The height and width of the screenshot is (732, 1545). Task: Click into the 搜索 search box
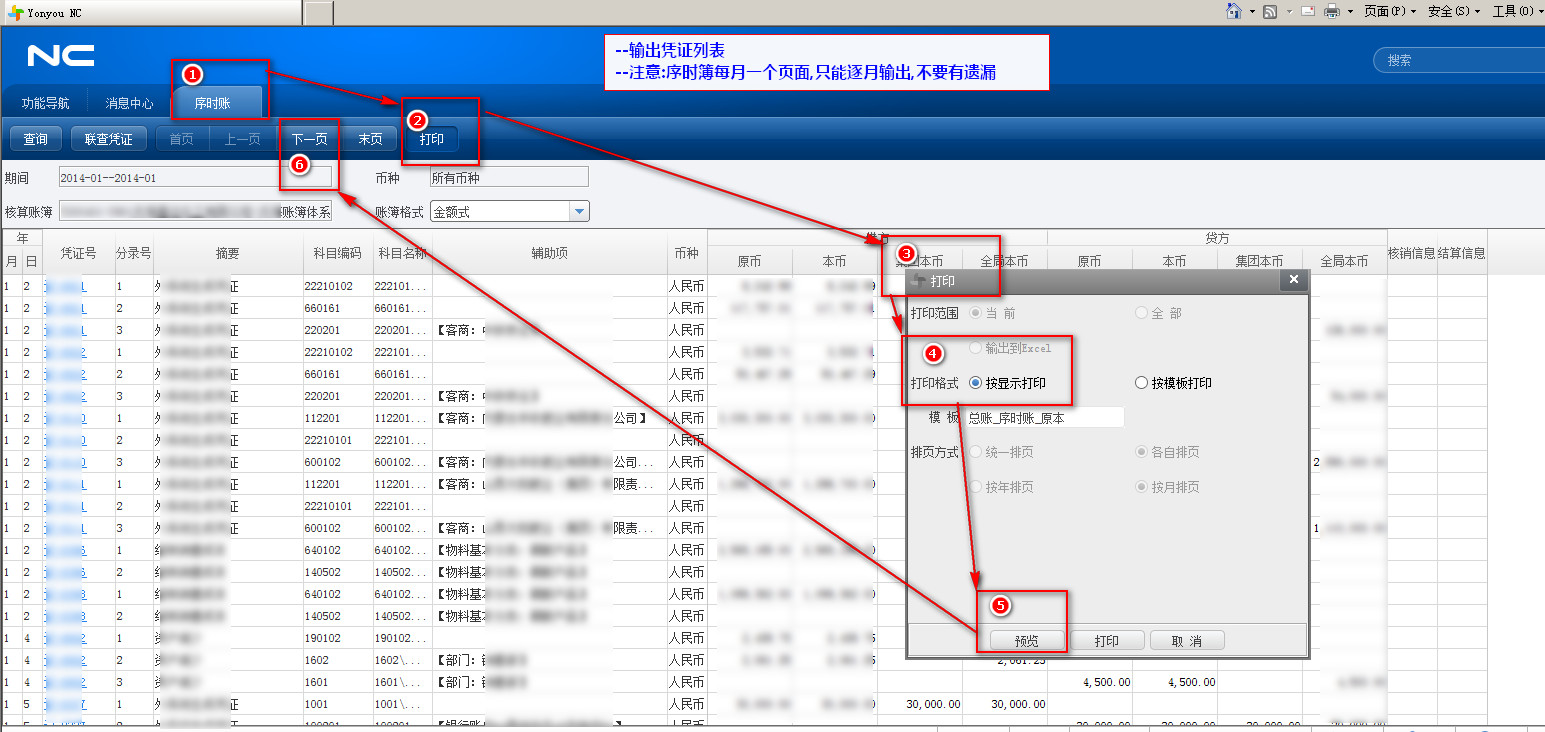(1460, 60)
